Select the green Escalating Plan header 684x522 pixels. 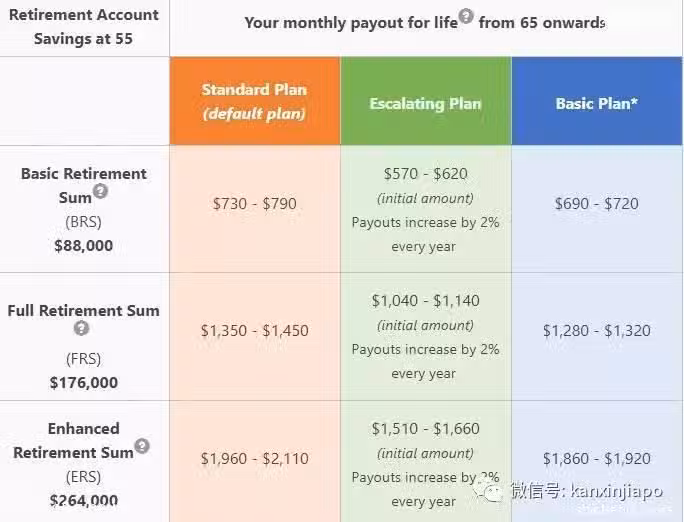coord(426,101)
